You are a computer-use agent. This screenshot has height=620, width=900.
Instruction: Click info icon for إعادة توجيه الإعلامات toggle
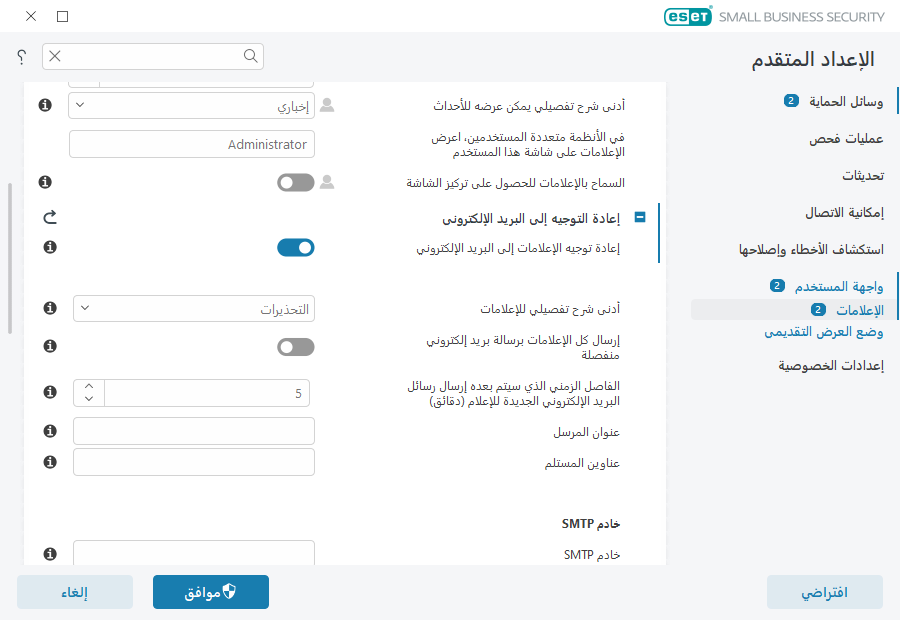50,247
